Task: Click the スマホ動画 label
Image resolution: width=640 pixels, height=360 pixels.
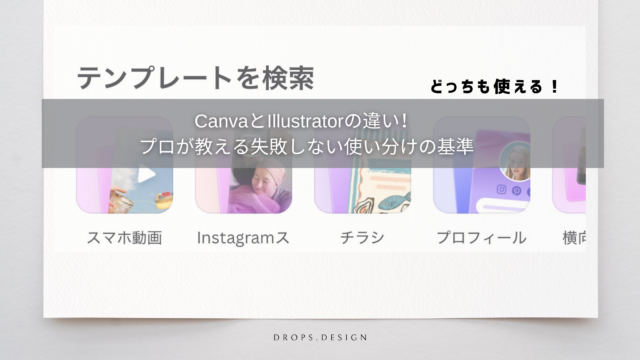Action: pos(124,238)
